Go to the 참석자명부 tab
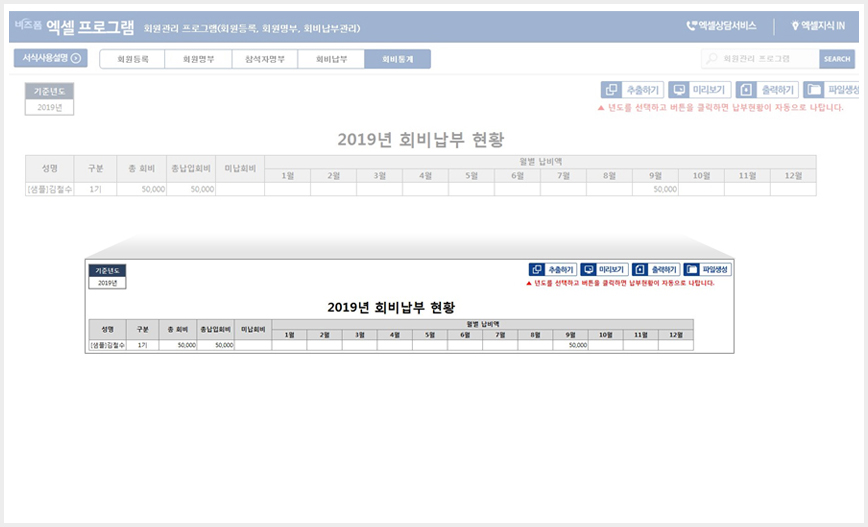The height and width of the screenshot is (527, 868). [x=265, y=59]
